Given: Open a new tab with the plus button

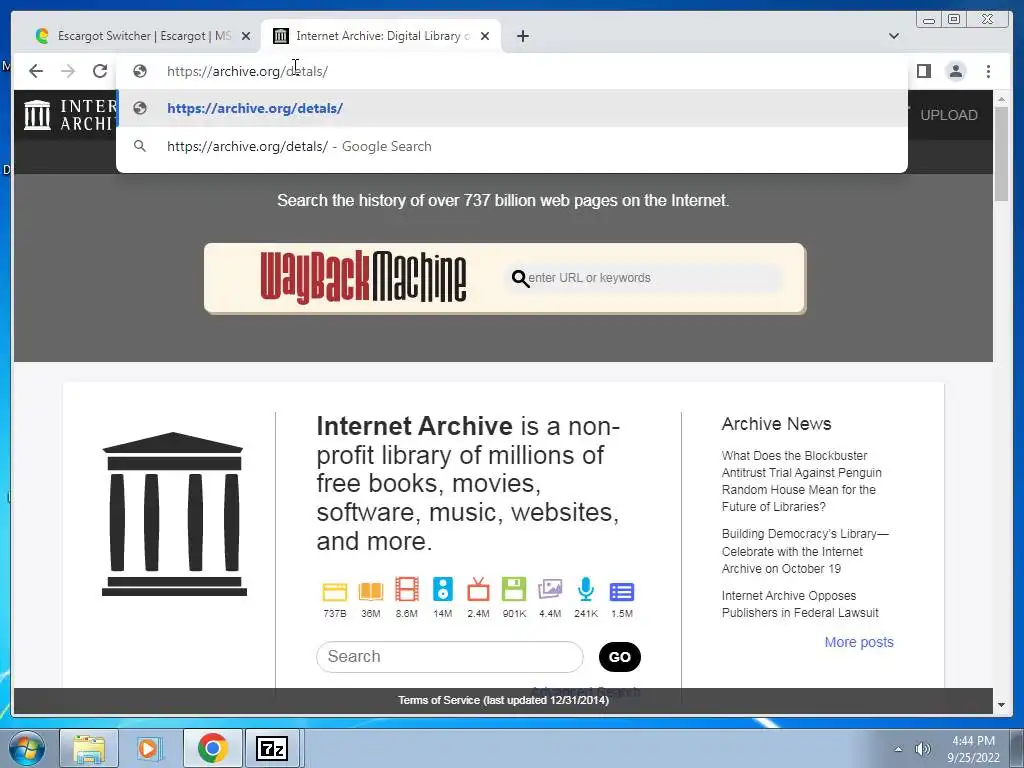Looking at the screenshot, I should (x=522, y=36).
